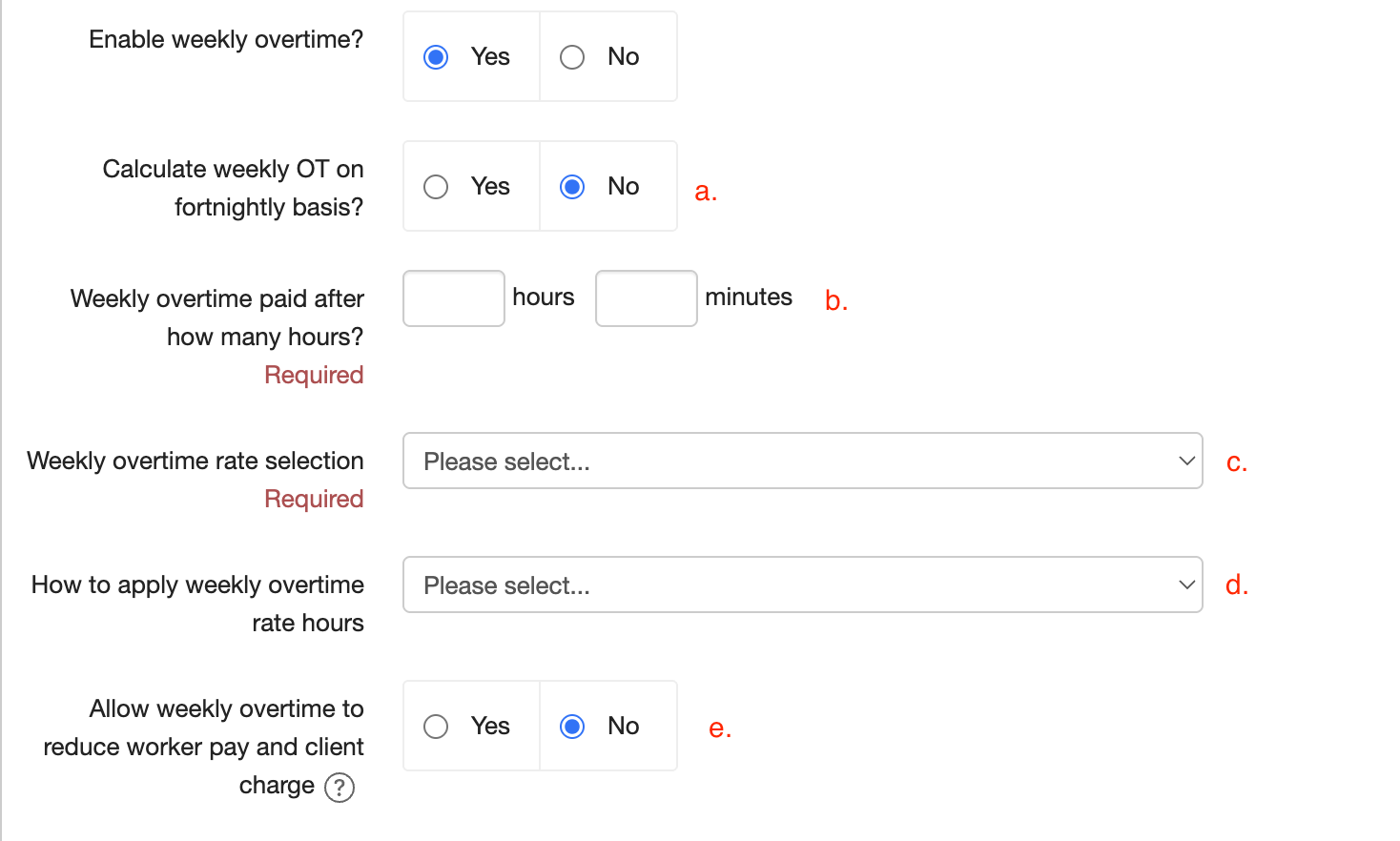The width and height of the screenshot is (1400, 841).
Task: Click "How to apply weekly overtime" label
Action: point(197,585)
